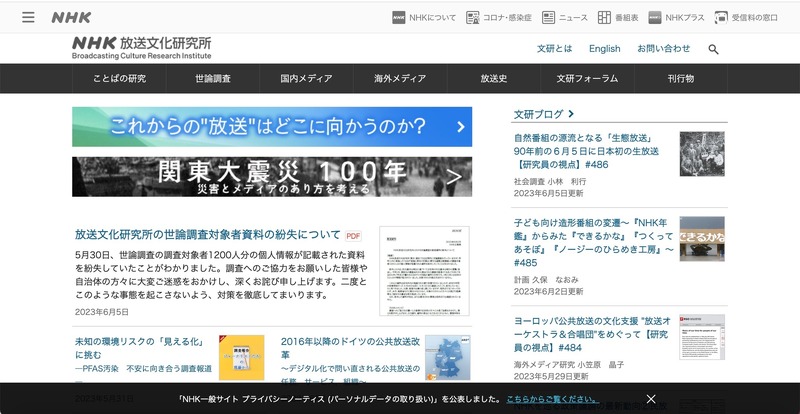Close the privacy notice banner
The width and height of the screenshot is (800, 414).
point(651,398)
